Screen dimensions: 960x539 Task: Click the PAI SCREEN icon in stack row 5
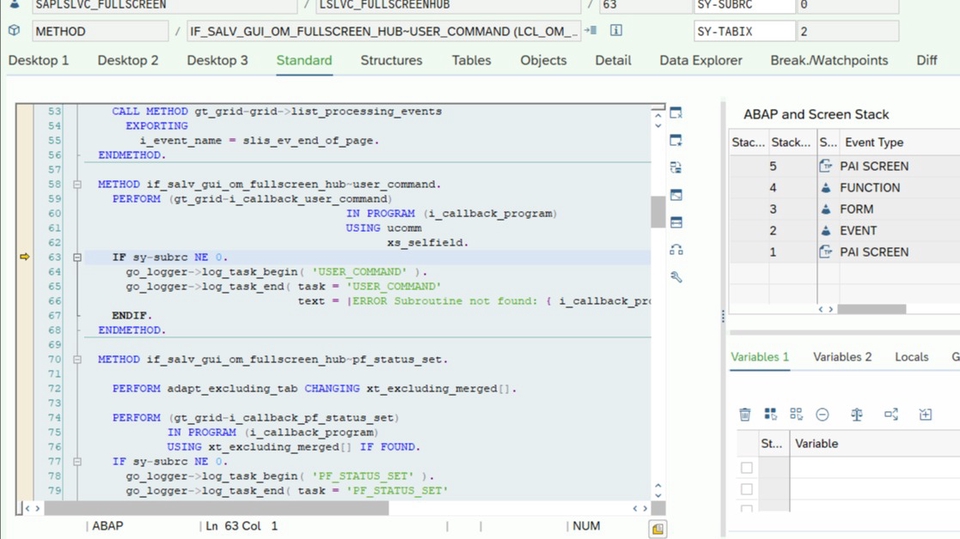825,165
